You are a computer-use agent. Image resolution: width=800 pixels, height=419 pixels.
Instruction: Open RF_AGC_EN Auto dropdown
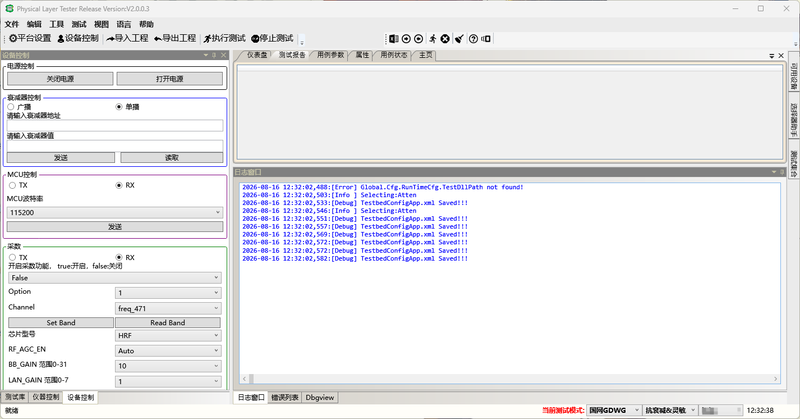coord(168,351)
